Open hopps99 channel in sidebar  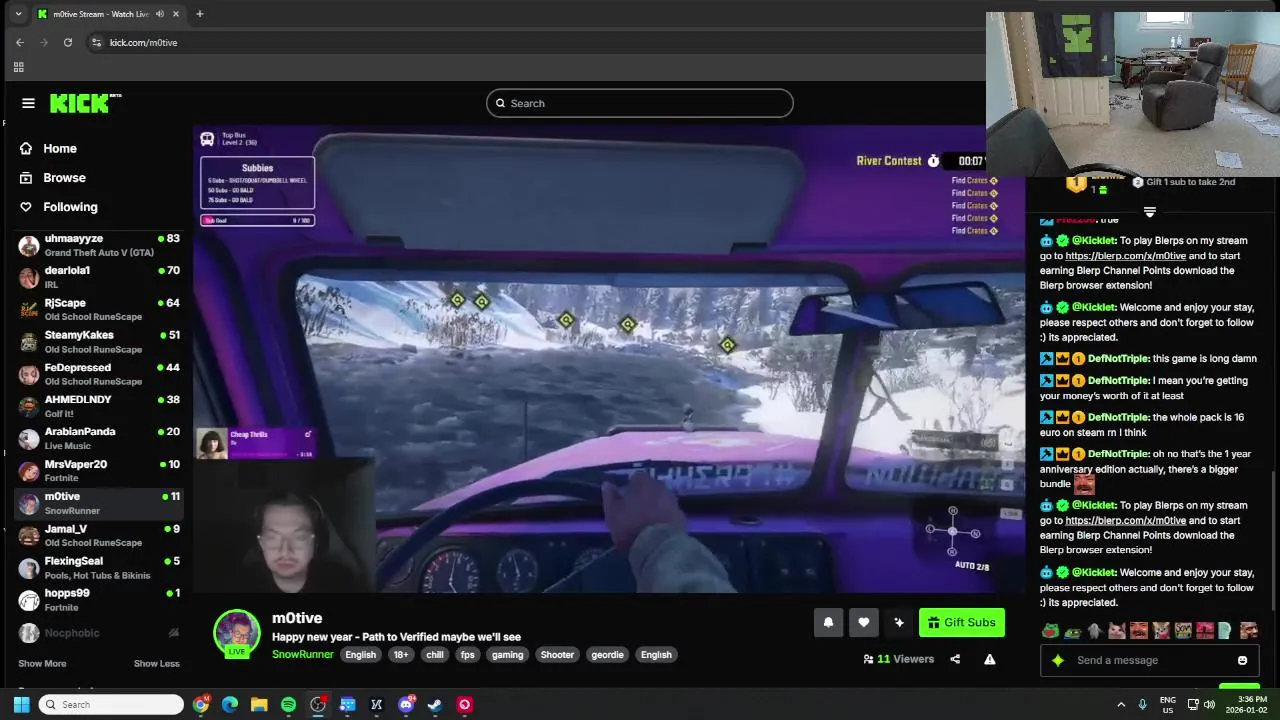99,600
